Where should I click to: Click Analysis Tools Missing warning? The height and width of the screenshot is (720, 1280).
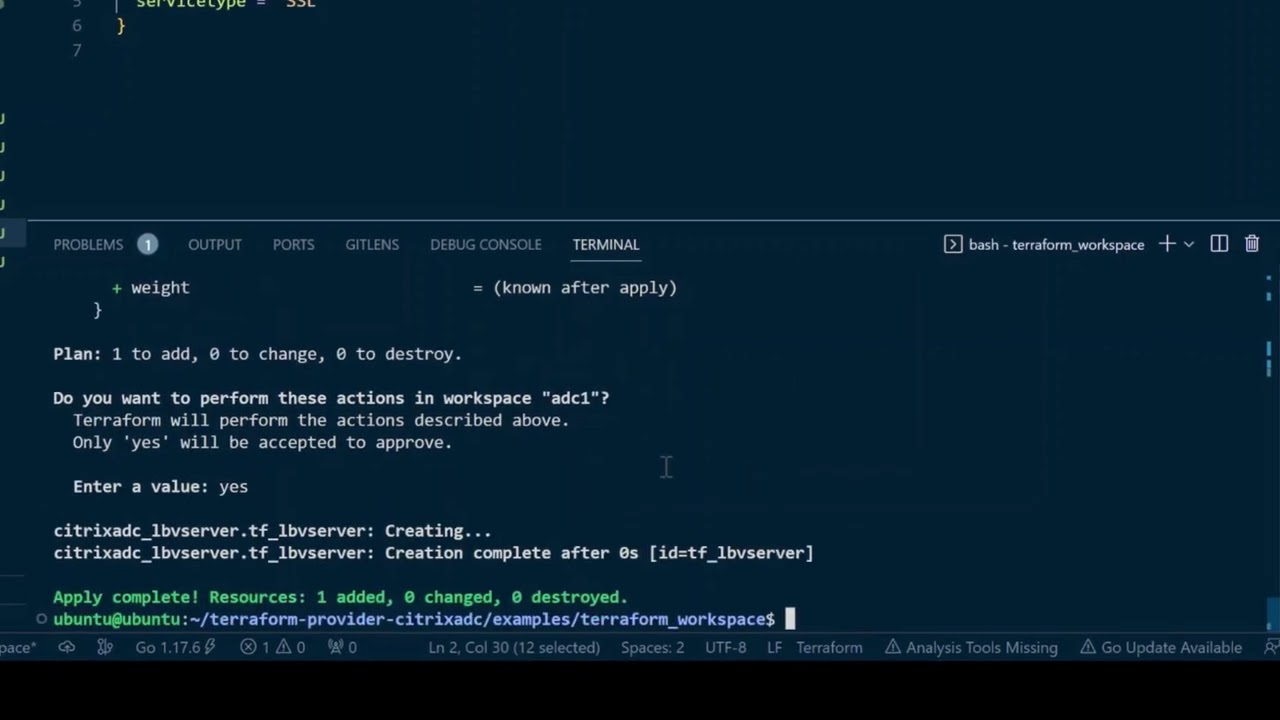click(x=971, y=647)
